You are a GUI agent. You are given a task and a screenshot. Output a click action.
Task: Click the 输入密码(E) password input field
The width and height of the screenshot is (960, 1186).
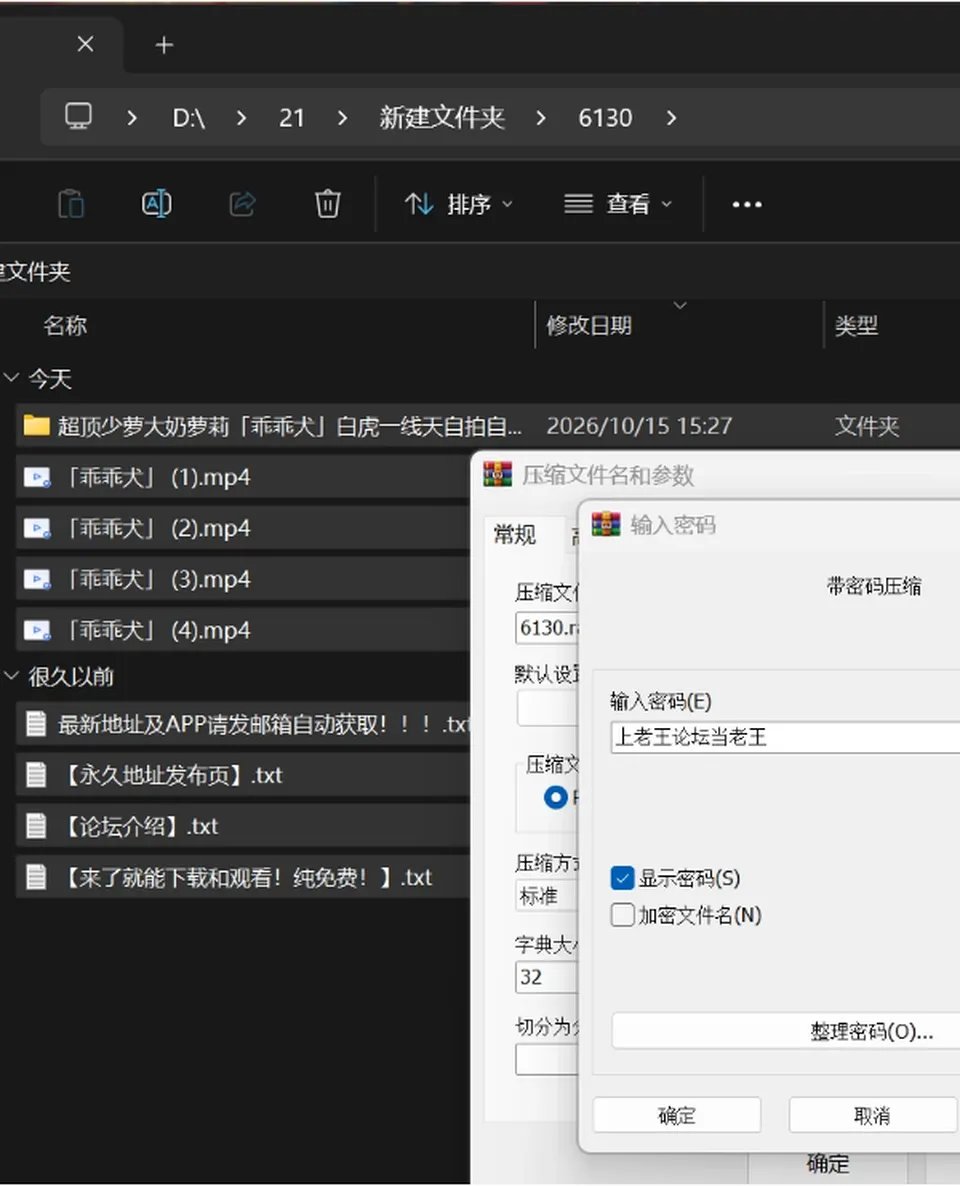pos(784,737)
